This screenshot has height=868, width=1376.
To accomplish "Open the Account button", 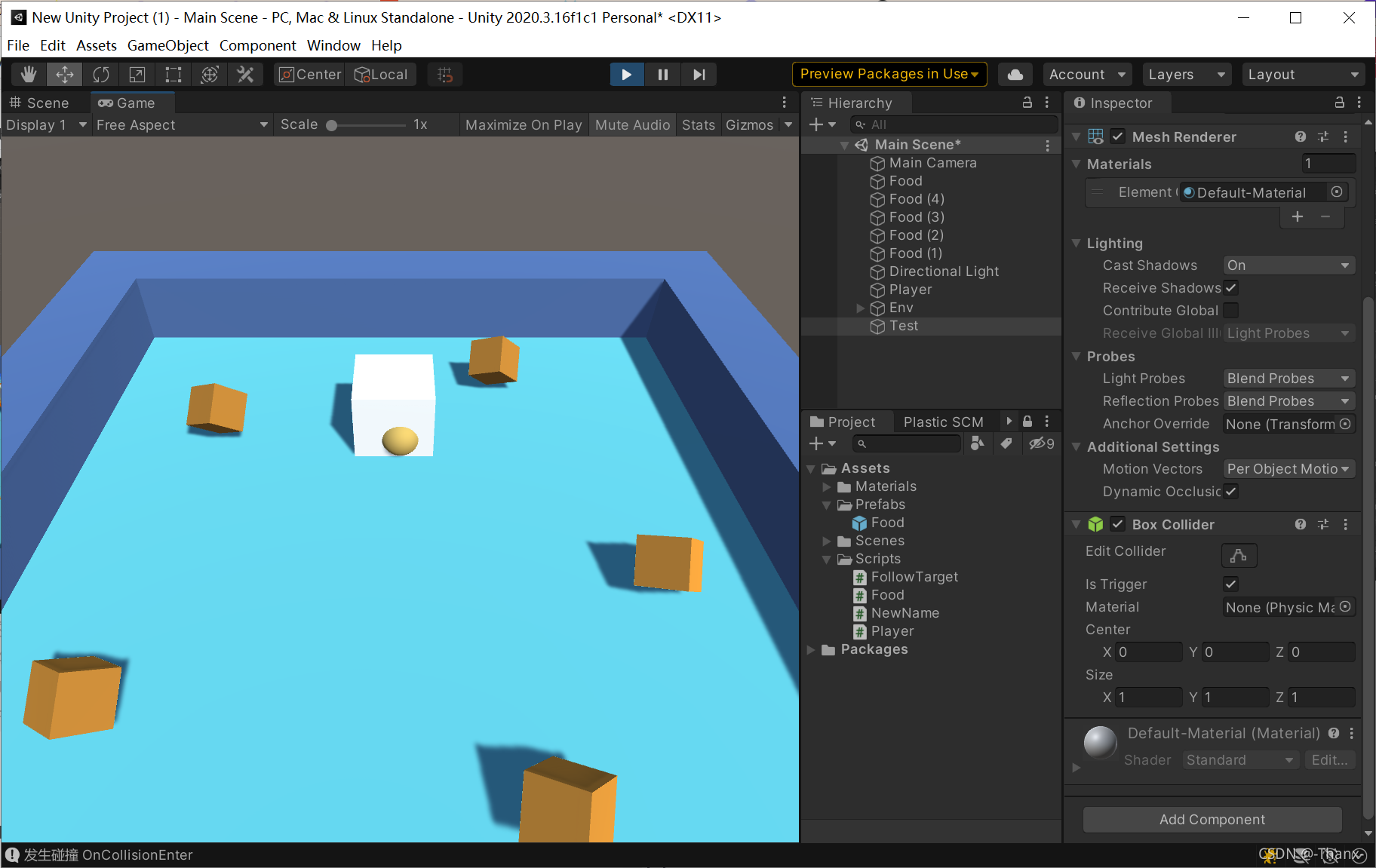I will 1086,75.
